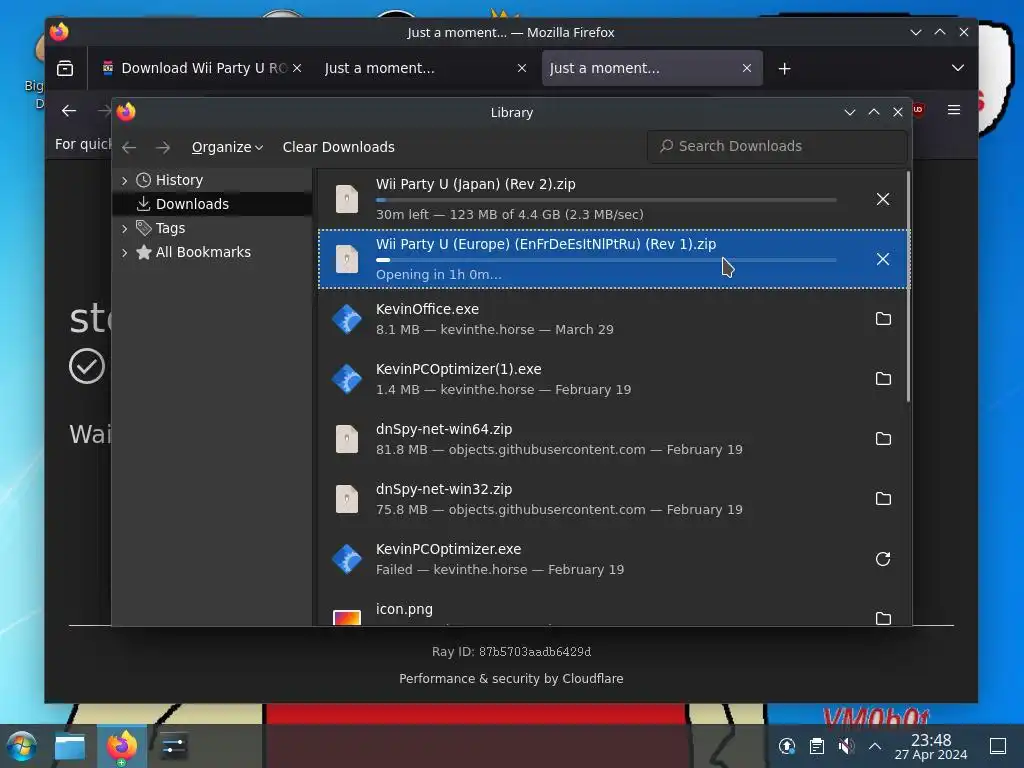Click the muted volume tray icon
This screenshot has width=1024, height=768.
[846, 746]
